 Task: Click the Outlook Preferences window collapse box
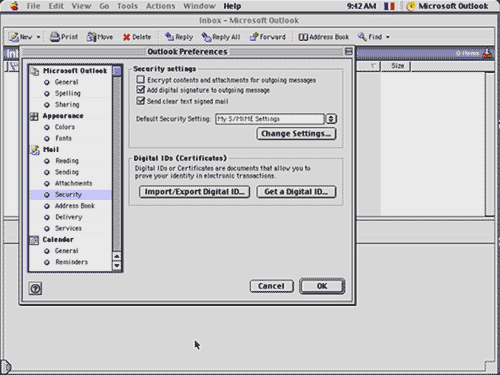click(349, 51)
